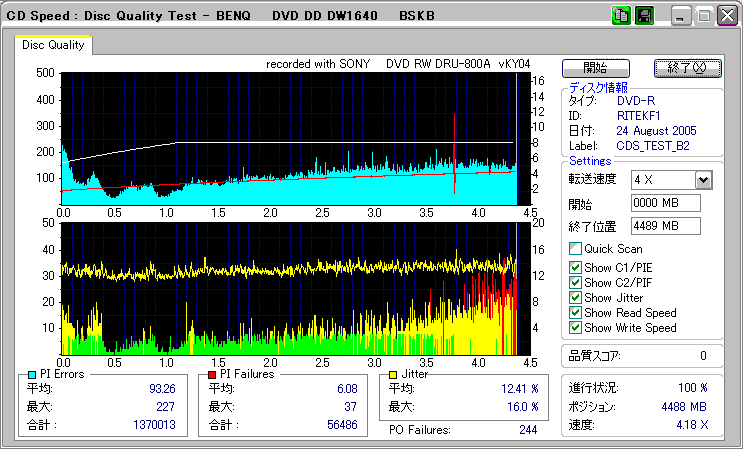Viewport: 743px width, 449px height.
Task: Minimize the CD Speed window
Action: (681, 17)
